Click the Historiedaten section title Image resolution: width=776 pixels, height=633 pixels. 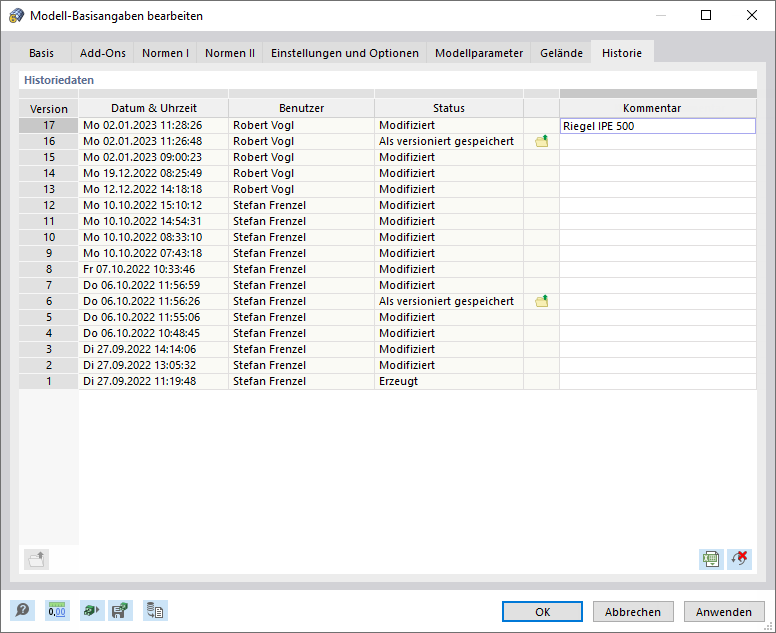(x=59, y=80)
